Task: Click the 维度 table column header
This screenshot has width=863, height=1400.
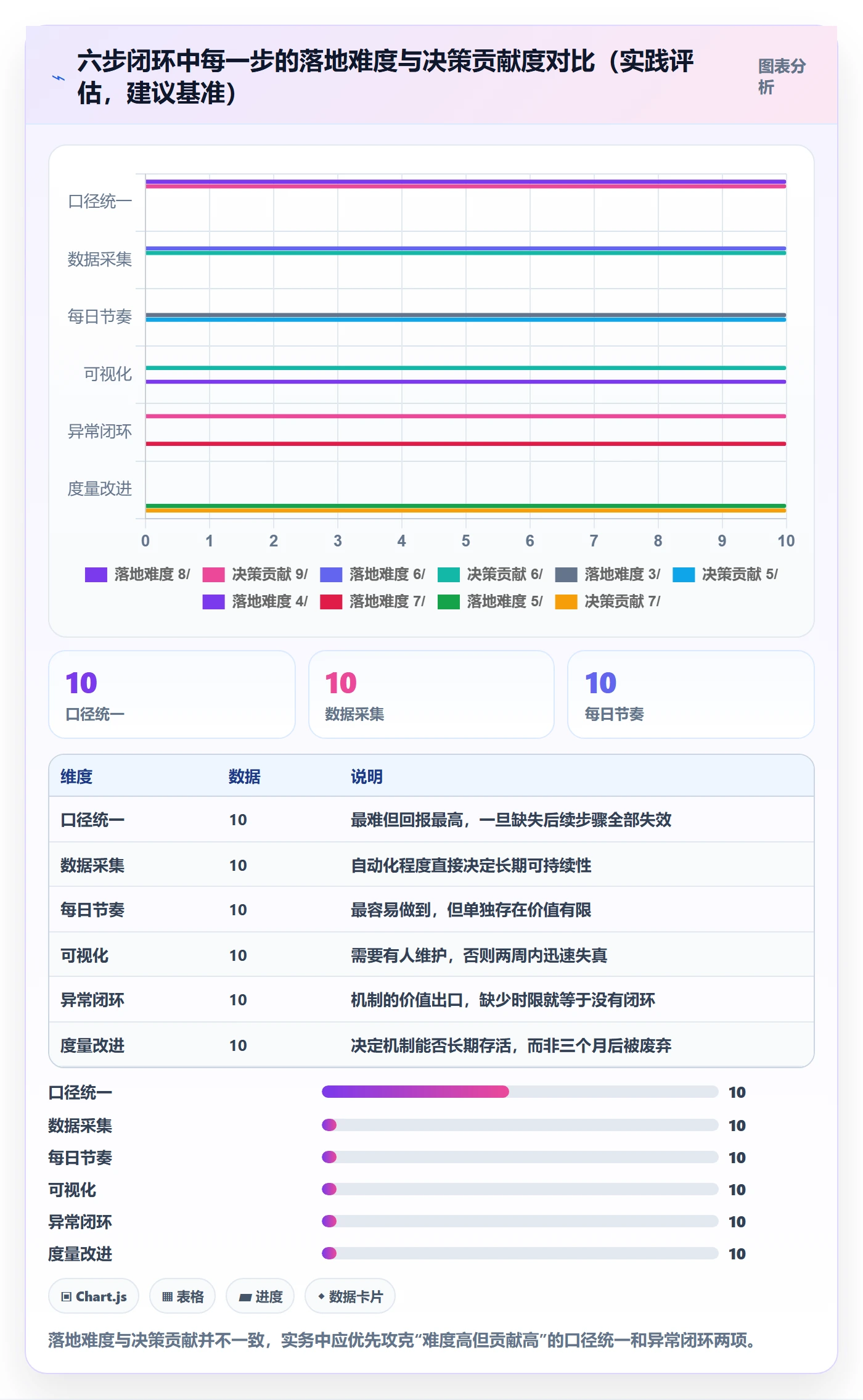Action: pos(76,776)
